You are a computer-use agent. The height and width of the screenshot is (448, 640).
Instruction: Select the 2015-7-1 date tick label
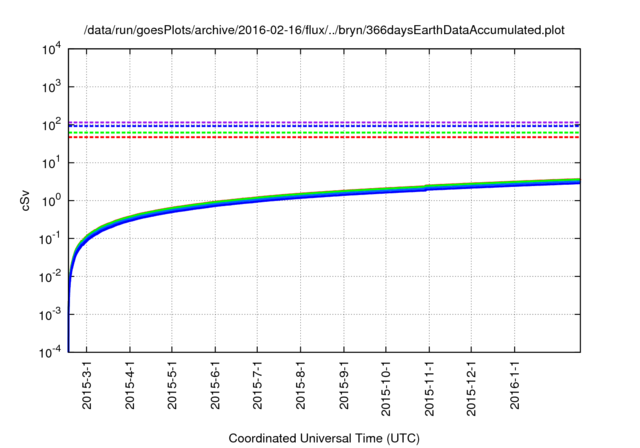(x=257, y=385)
